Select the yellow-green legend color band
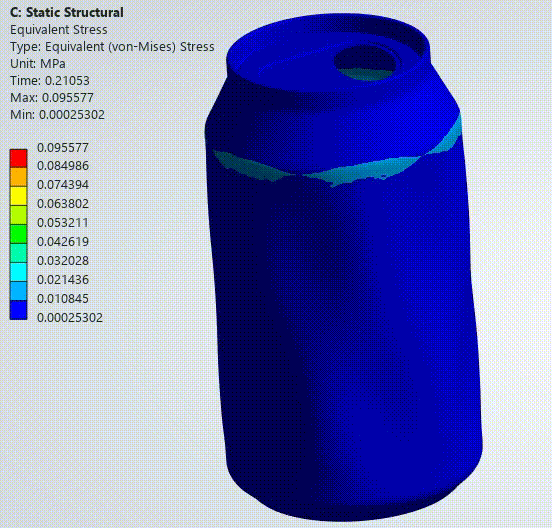Image resolution: width=552 pixels, height=528 pixels. click(x=18, y=215)
